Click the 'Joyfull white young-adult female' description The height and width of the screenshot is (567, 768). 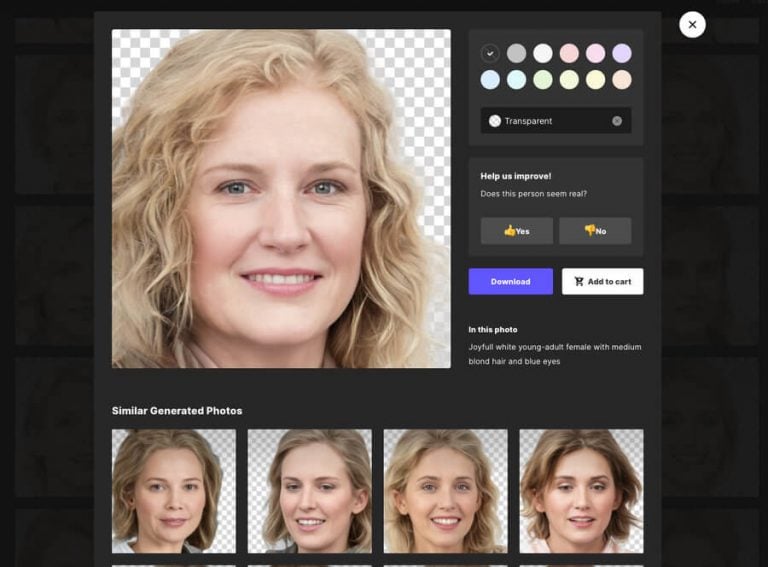coord(554,354)
